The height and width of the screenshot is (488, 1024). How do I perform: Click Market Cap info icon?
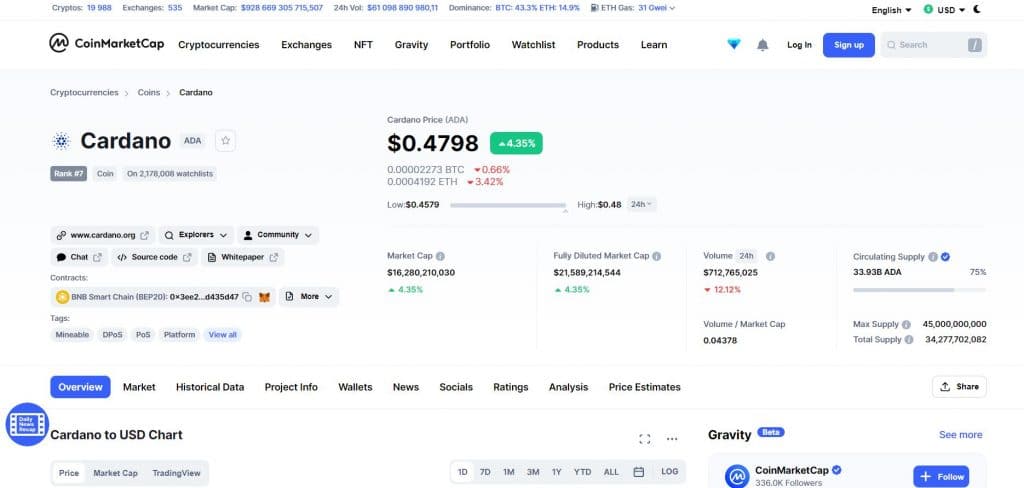click(x=440, y=256)
